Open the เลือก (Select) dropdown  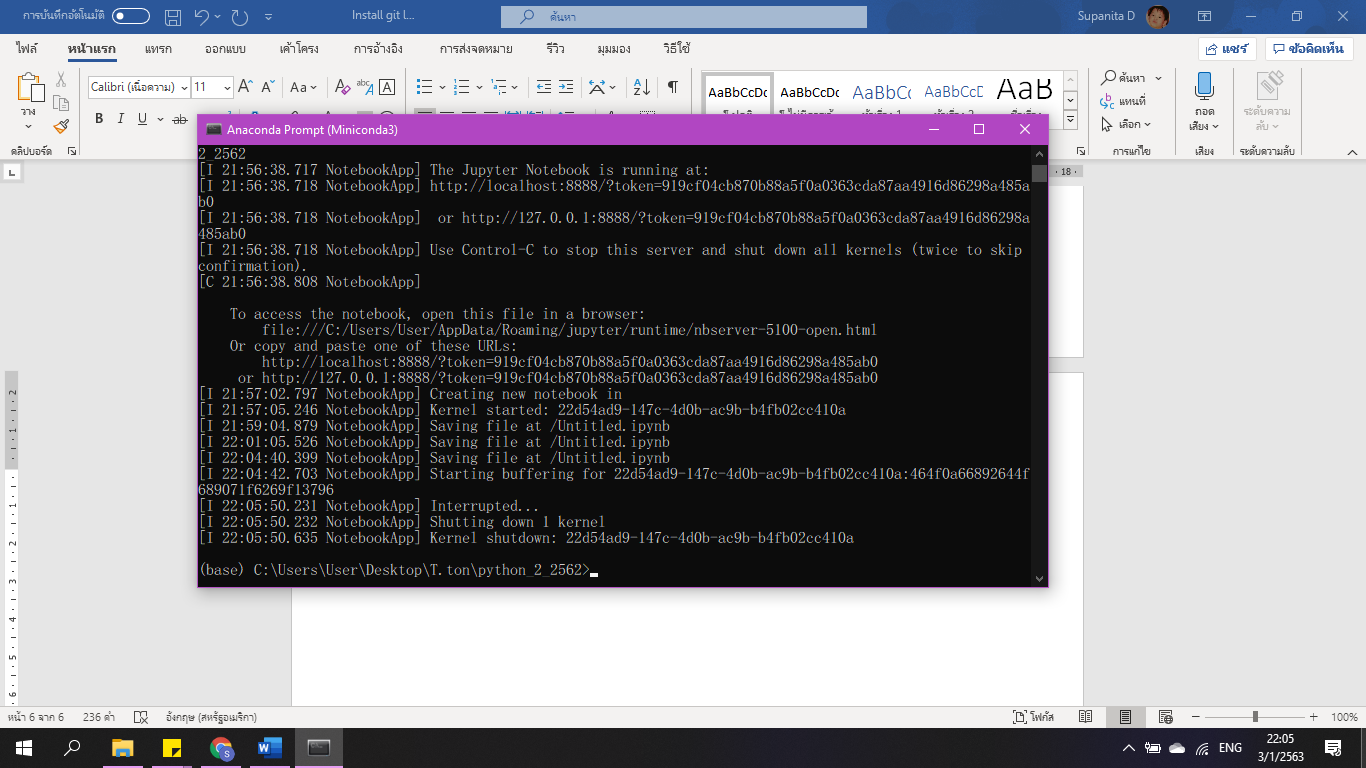(x=1126, y=125)
